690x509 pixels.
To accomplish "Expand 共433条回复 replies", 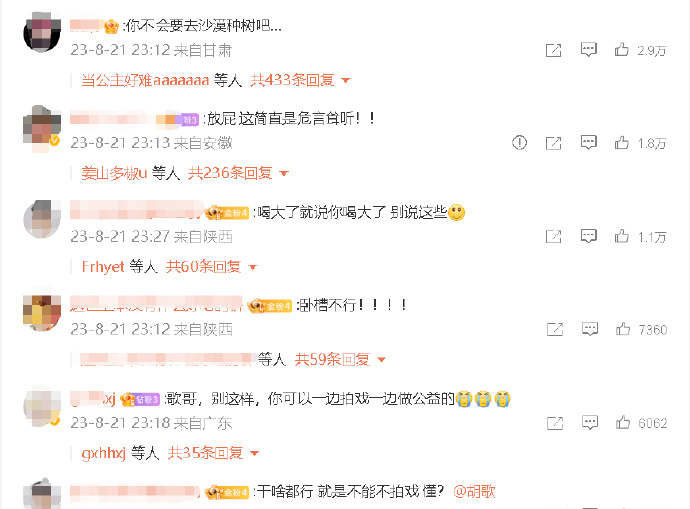I will pyautogui.click(x=300, y=80).
